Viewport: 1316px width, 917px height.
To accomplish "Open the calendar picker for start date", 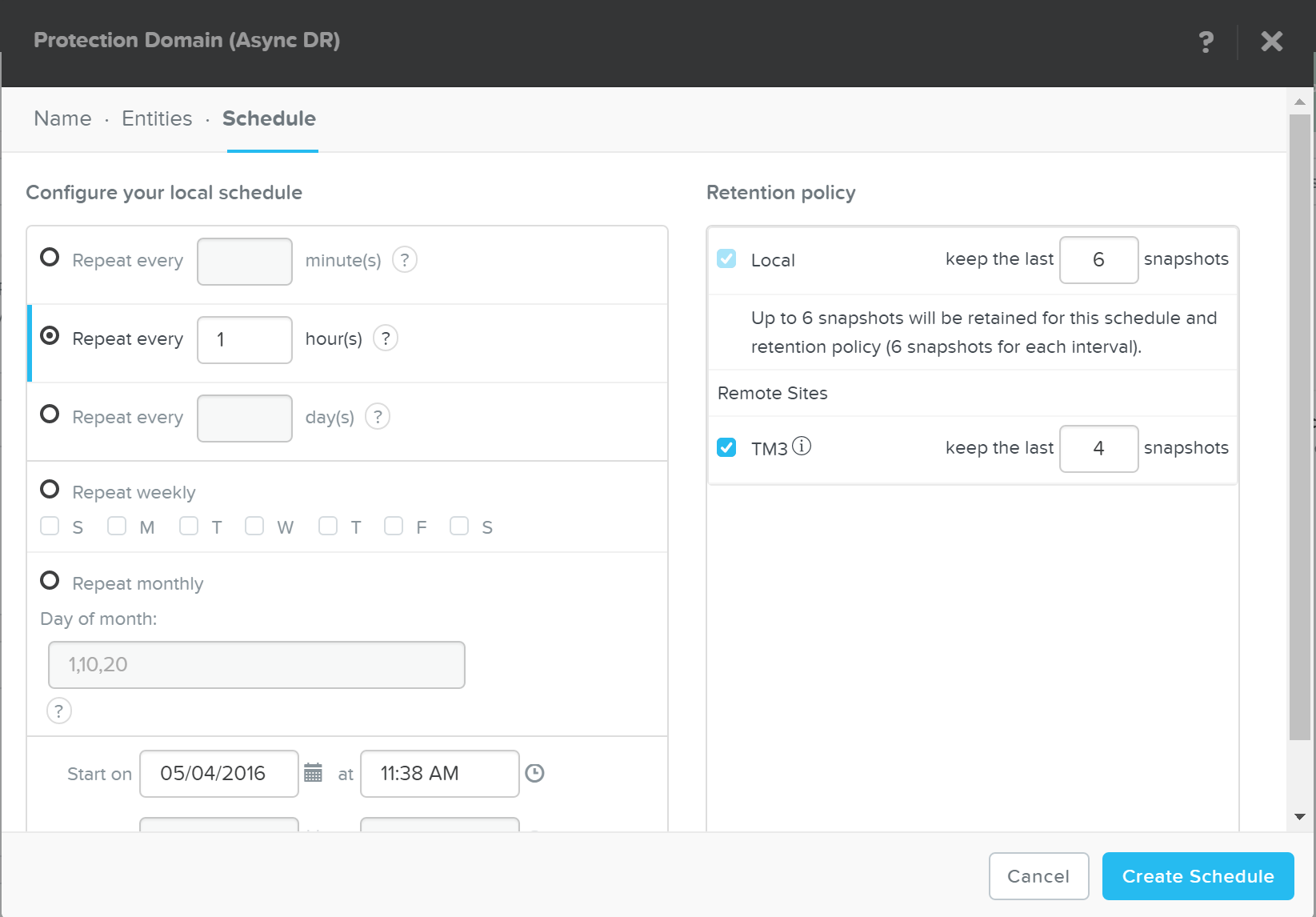I will [314, 773].
